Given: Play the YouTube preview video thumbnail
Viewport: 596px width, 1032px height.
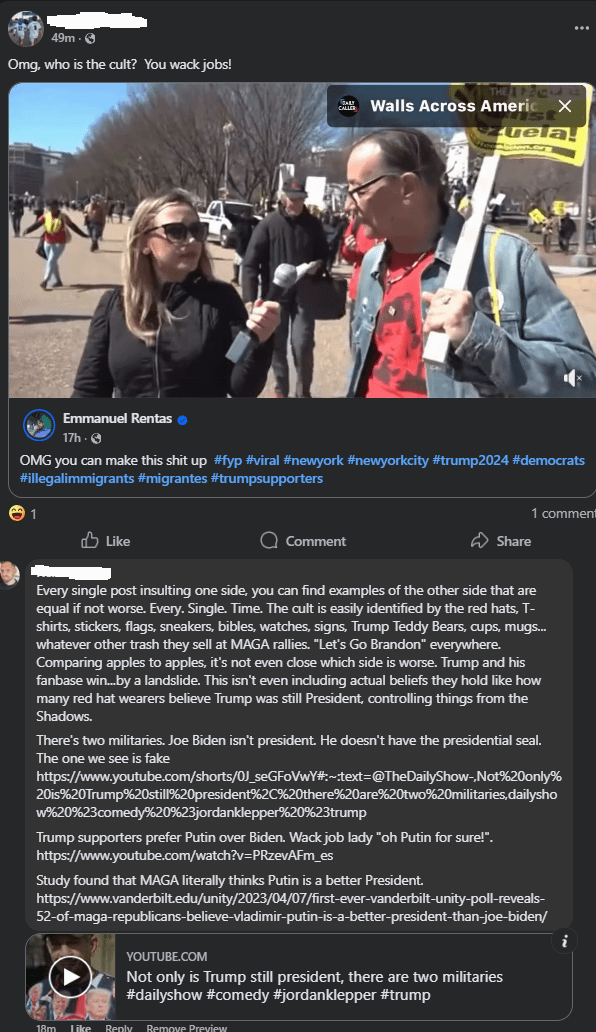Looking at the screenshot, I should (x=70, y=977).
